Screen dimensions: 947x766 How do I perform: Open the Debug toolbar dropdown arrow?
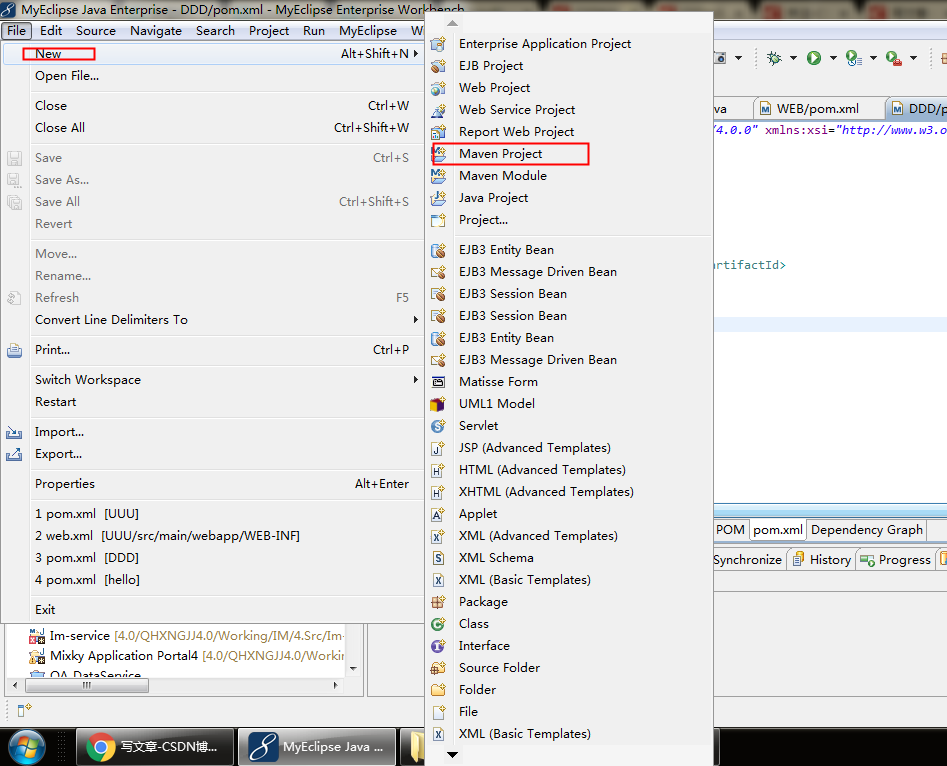click(x=794, y=58)
